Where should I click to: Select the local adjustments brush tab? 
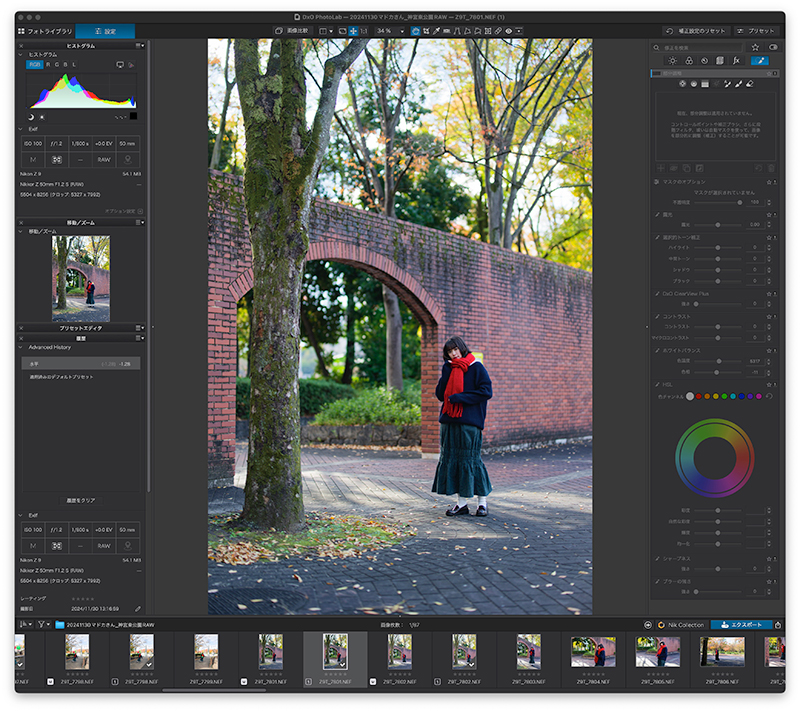pos(760,61)
